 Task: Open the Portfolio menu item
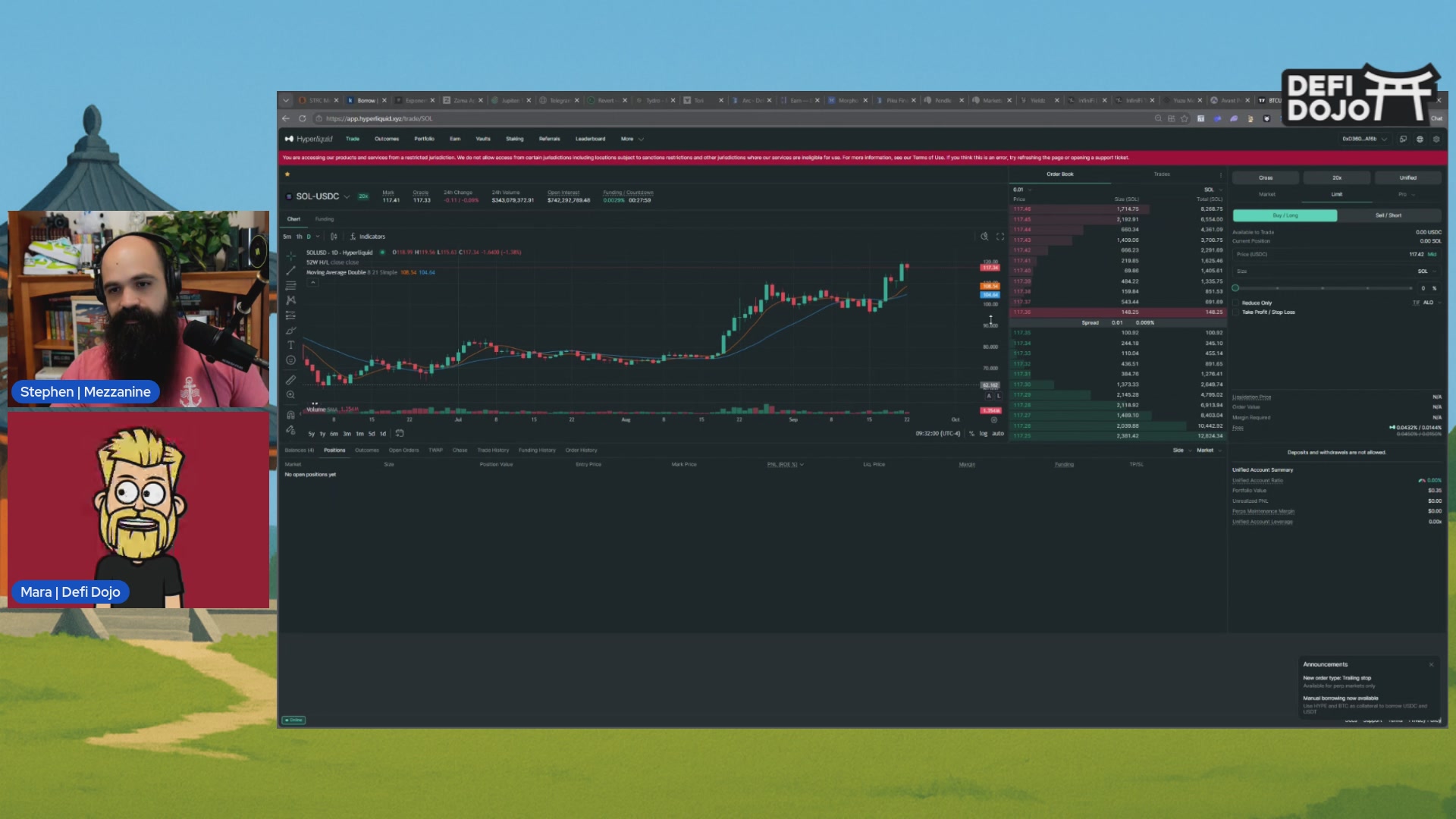tap(424, 139)
